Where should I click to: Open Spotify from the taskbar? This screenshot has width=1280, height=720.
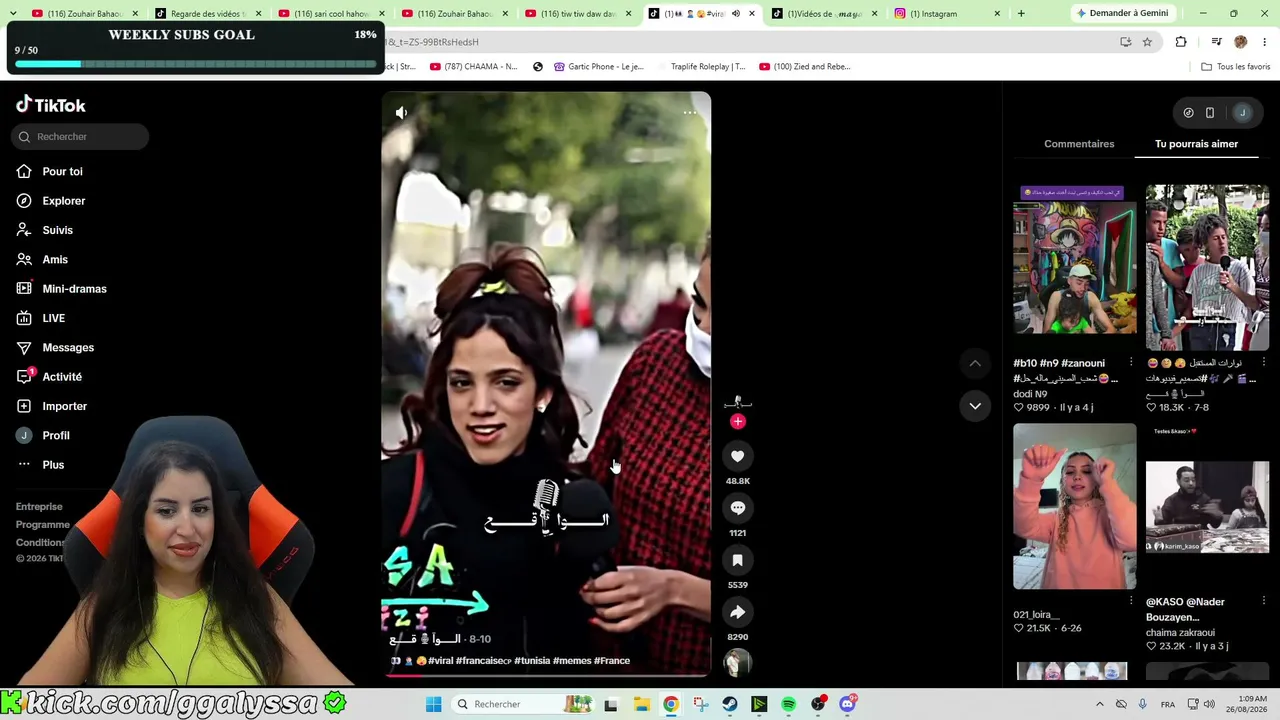pyautogui.click(x=789, y=704)
